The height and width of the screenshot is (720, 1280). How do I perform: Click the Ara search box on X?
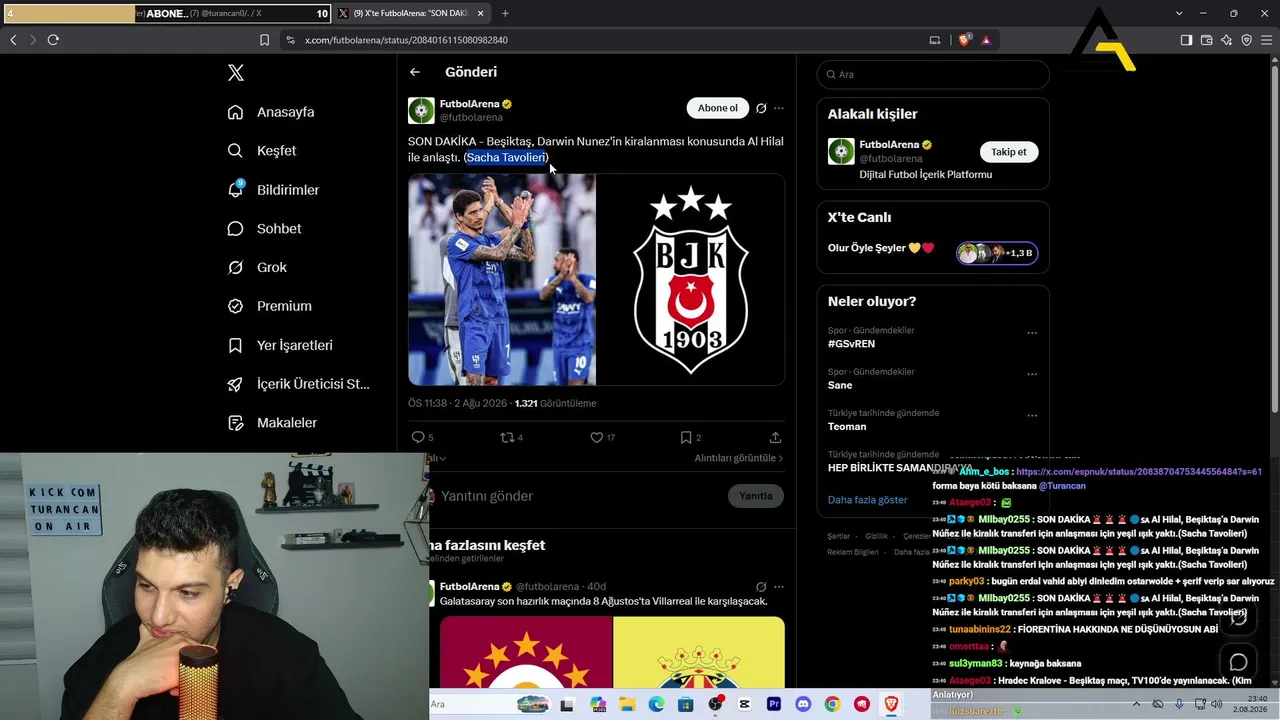[933, 74]
